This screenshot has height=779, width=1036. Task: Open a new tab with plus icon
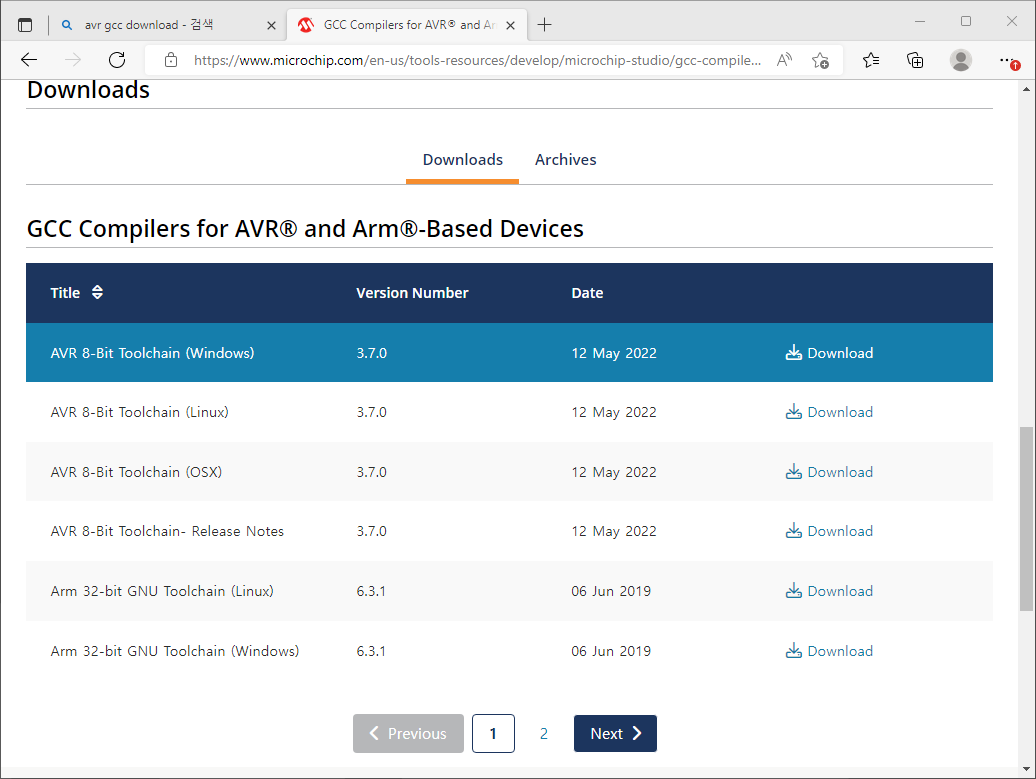tap(544, 25)
